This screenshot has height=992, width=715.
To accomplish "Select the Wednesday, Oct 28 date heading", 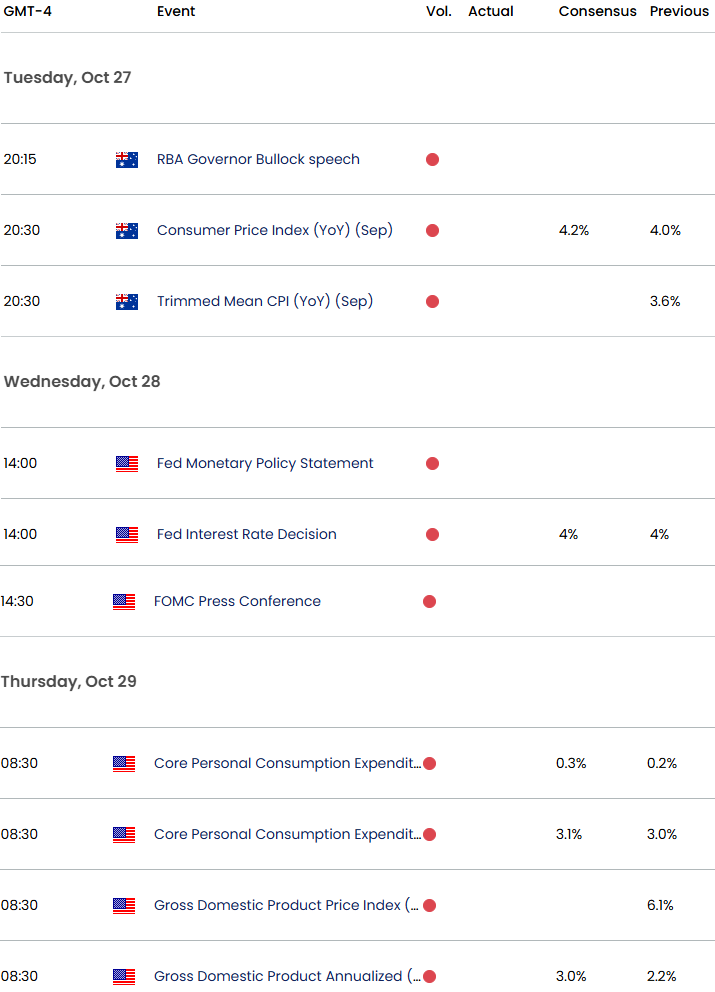I will point(82,381).
